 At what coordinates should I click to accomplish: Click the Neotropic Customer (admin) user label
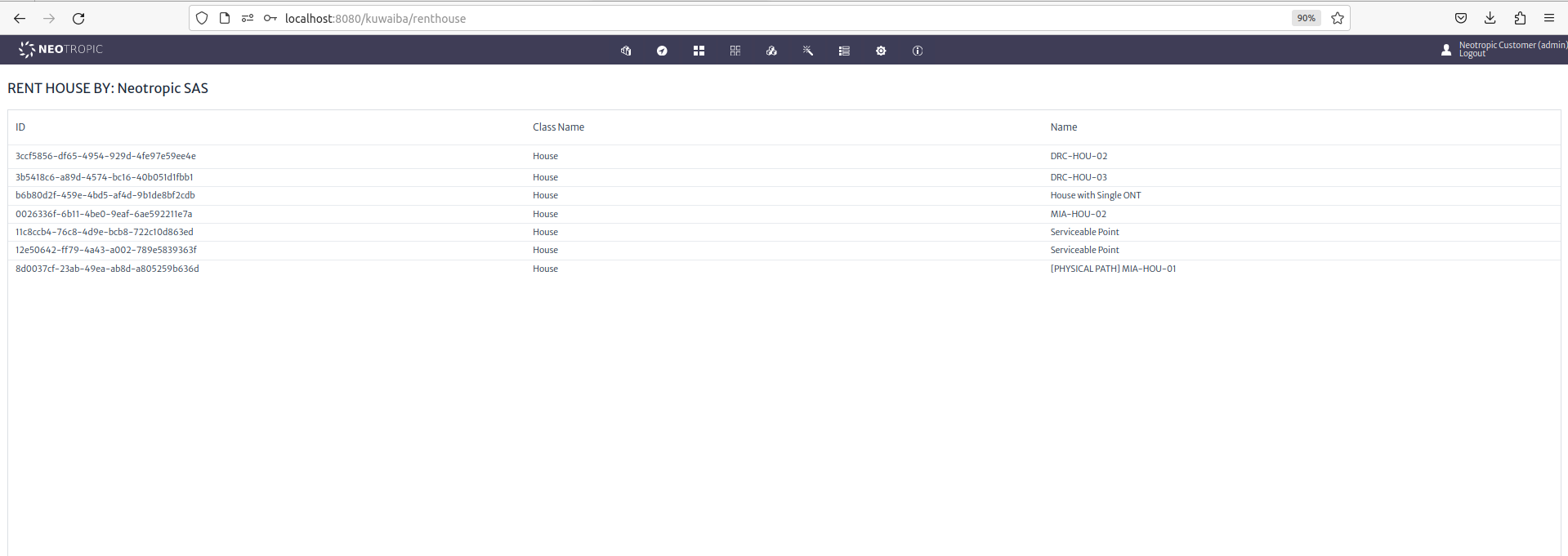pyautogui.click(x=1512, y=46)
